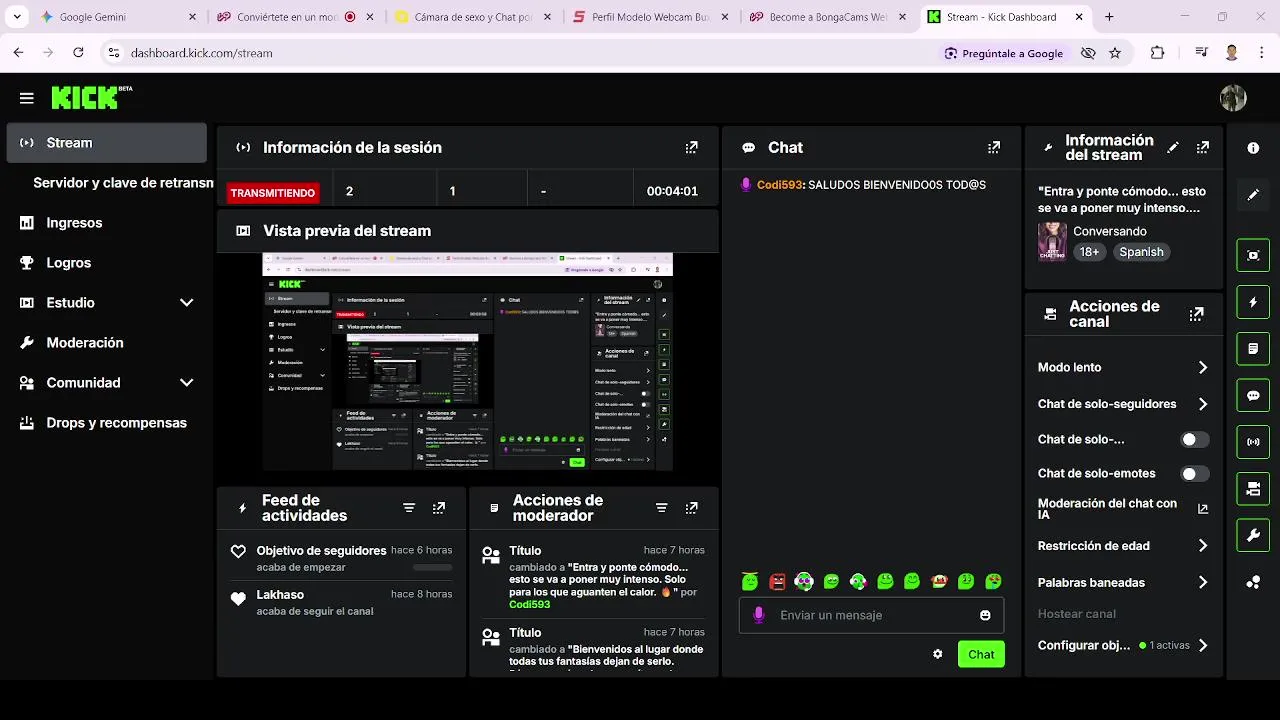Open Moderación in sidebar
Image resolution: width=1280 pixels, height=720 pixels.
point(106,343)
